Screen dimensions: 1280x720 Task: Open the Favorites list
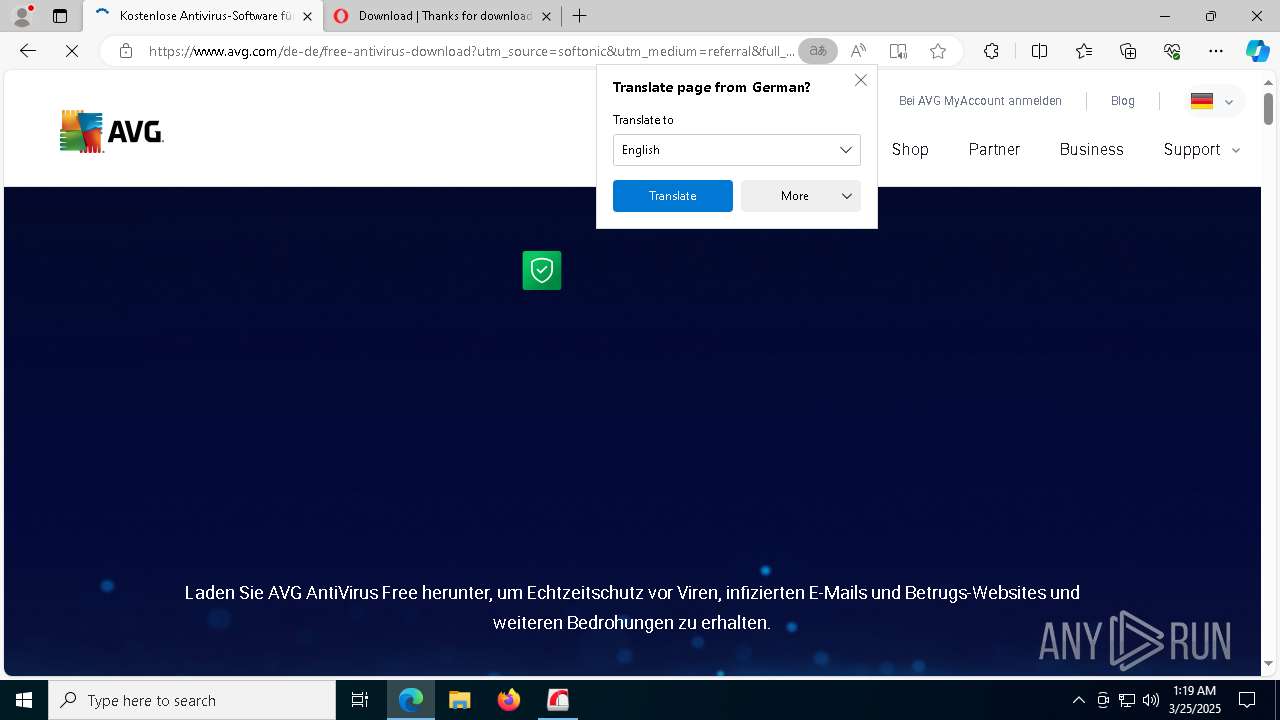pos(1084,51)
